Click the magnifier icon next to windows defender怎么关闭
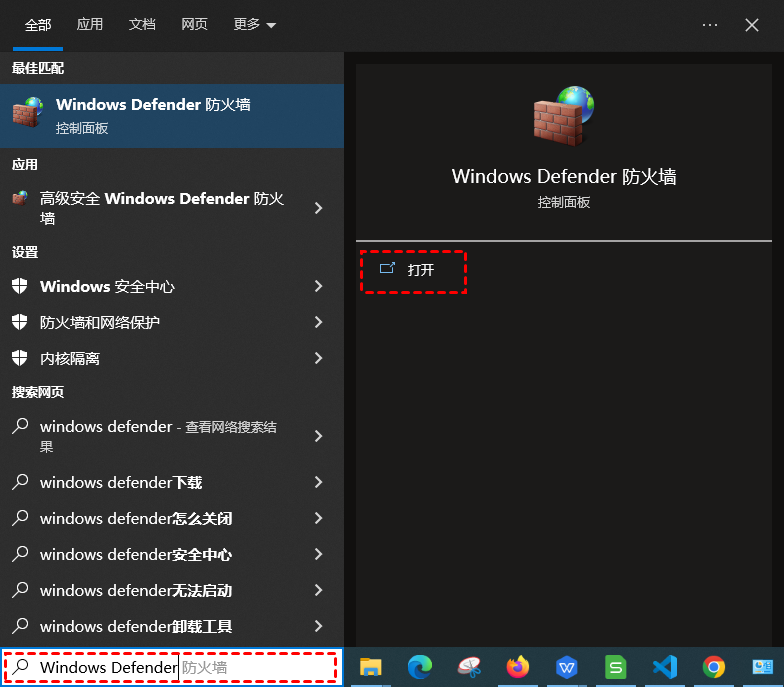 click(x=20, y=518)
